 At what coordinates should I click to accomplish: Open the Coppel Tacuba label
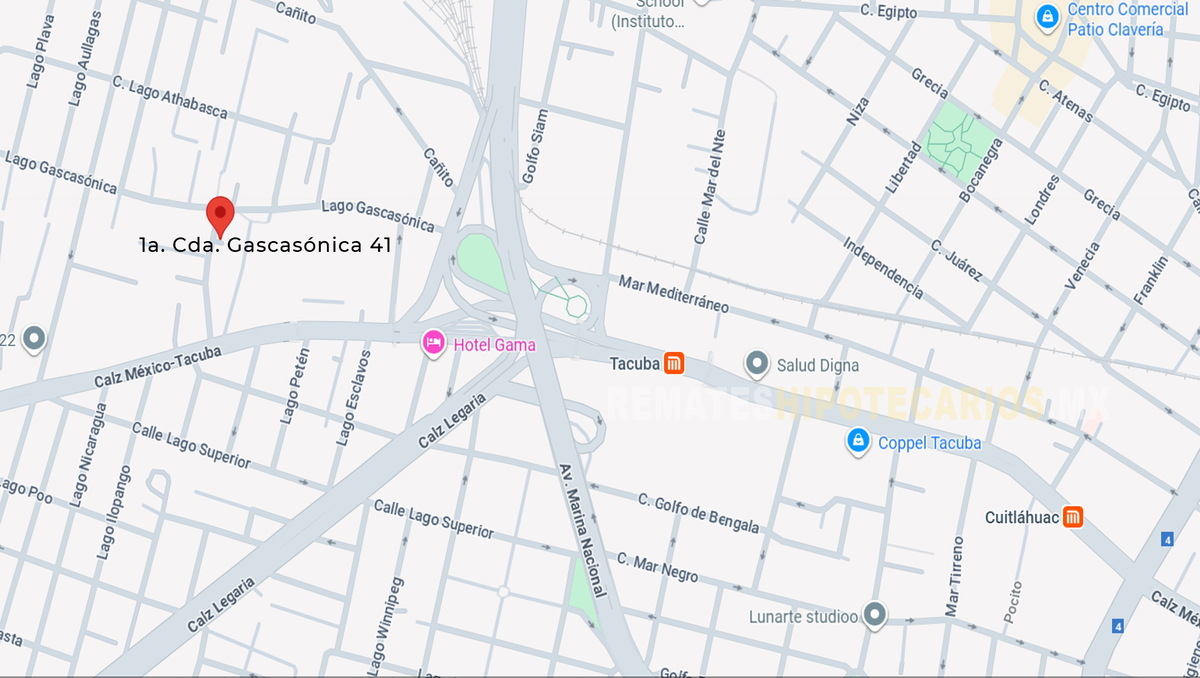[929, 442]
